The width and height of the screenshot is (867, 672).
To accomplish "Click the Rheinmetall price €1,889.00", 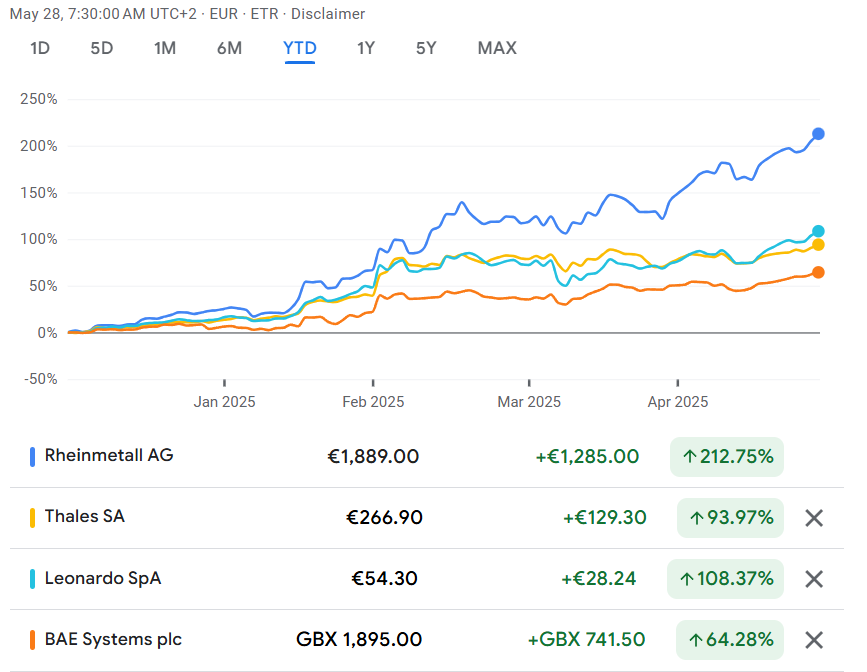I will 373,457.
